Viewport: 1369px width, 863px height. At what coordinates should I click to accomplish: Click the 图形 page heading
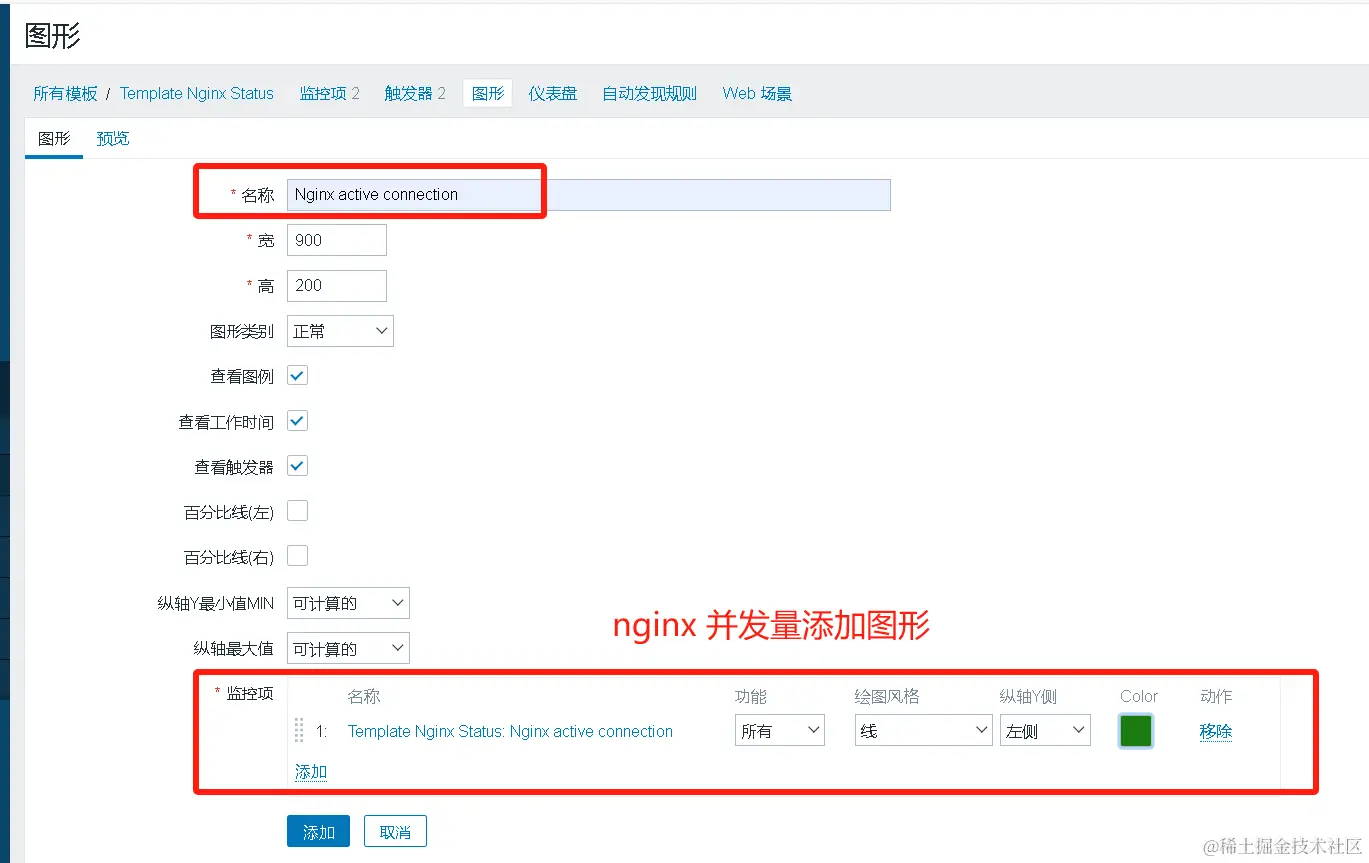pos(52,36)
